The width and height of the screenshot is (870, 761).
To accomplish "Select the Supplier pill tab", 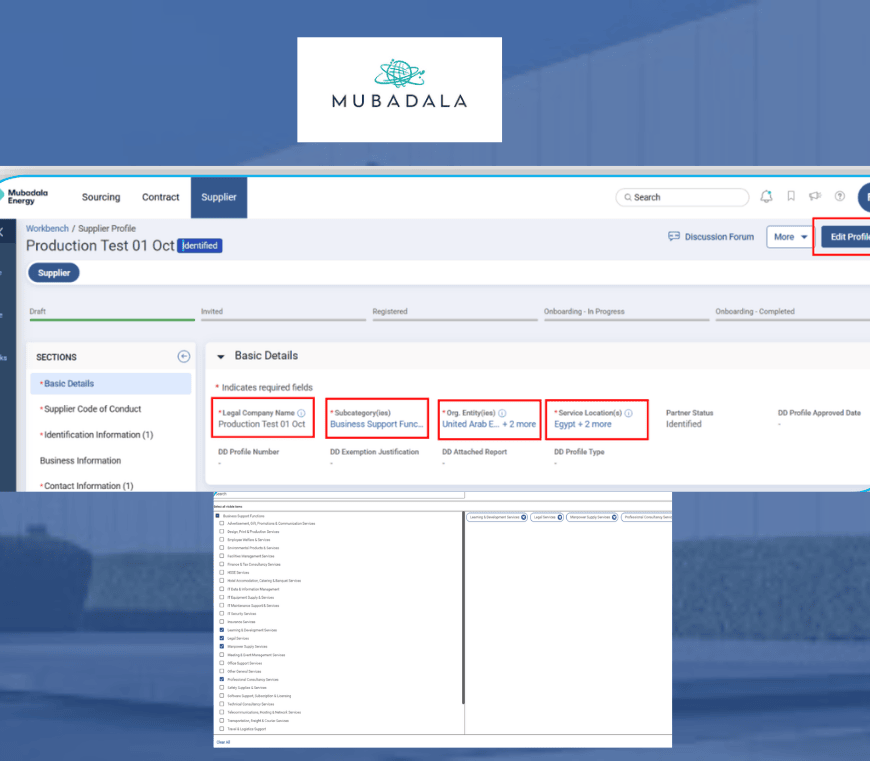I will point(54,273).
